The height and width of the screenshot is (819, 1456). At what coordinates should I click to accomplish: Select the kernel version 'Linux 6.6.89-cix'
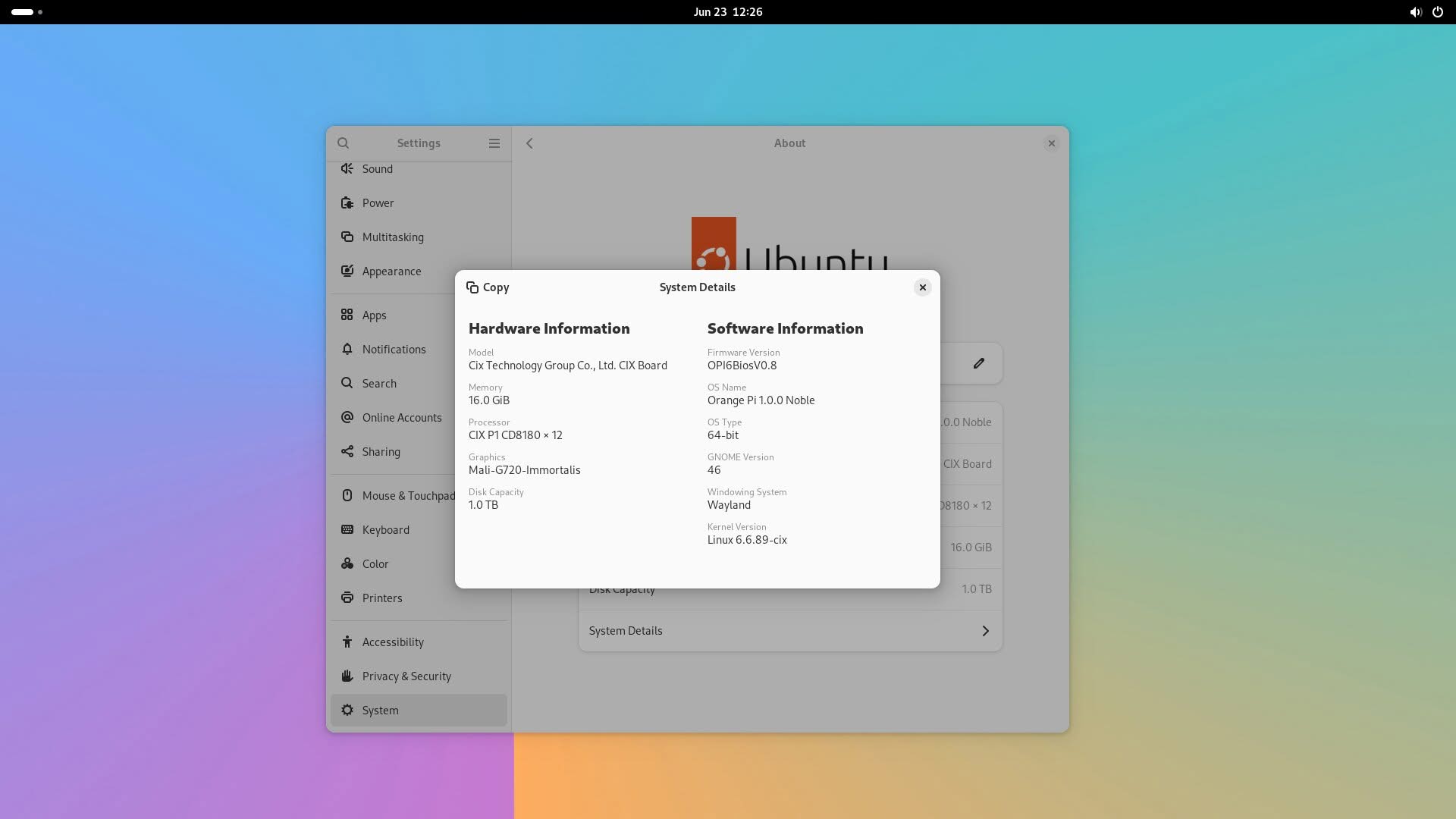tap(747, 540)
